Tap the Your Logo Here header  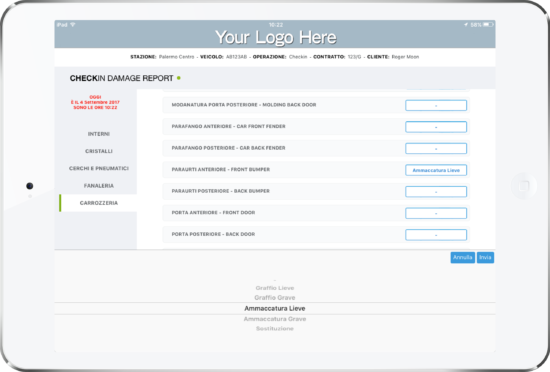276,38
